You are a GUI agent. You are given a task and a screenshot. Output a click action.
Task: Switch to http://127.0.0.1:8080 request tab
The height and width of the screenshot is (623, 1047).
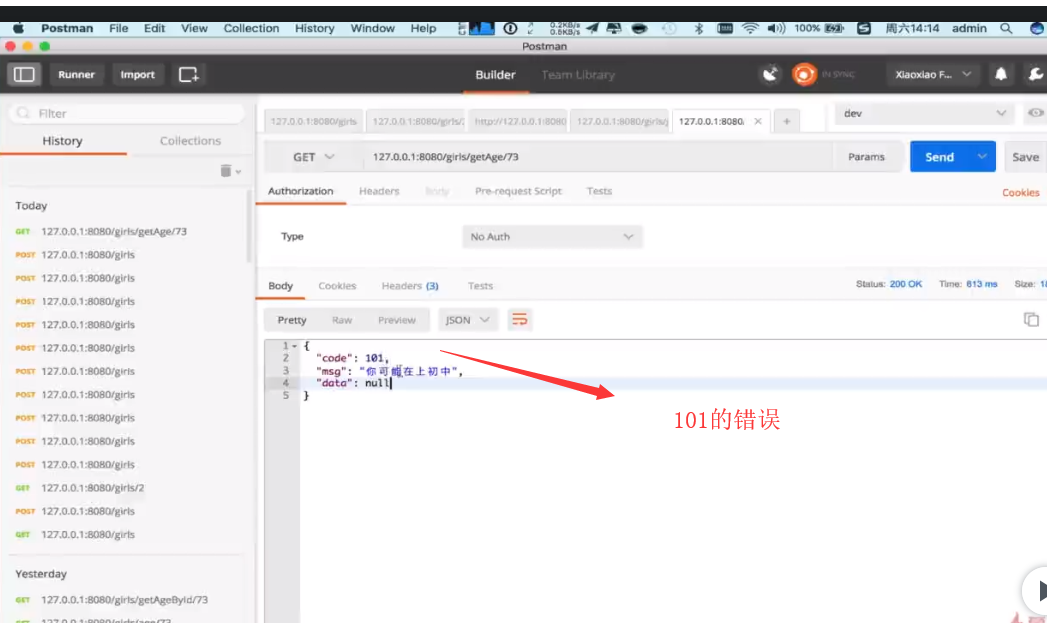pyautogui.click(x=518, y=121)
